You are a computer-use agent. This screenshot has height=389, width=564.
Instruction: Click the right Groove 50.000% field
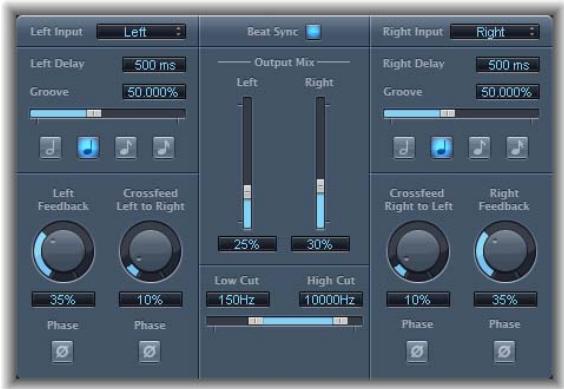pos(508,92)
